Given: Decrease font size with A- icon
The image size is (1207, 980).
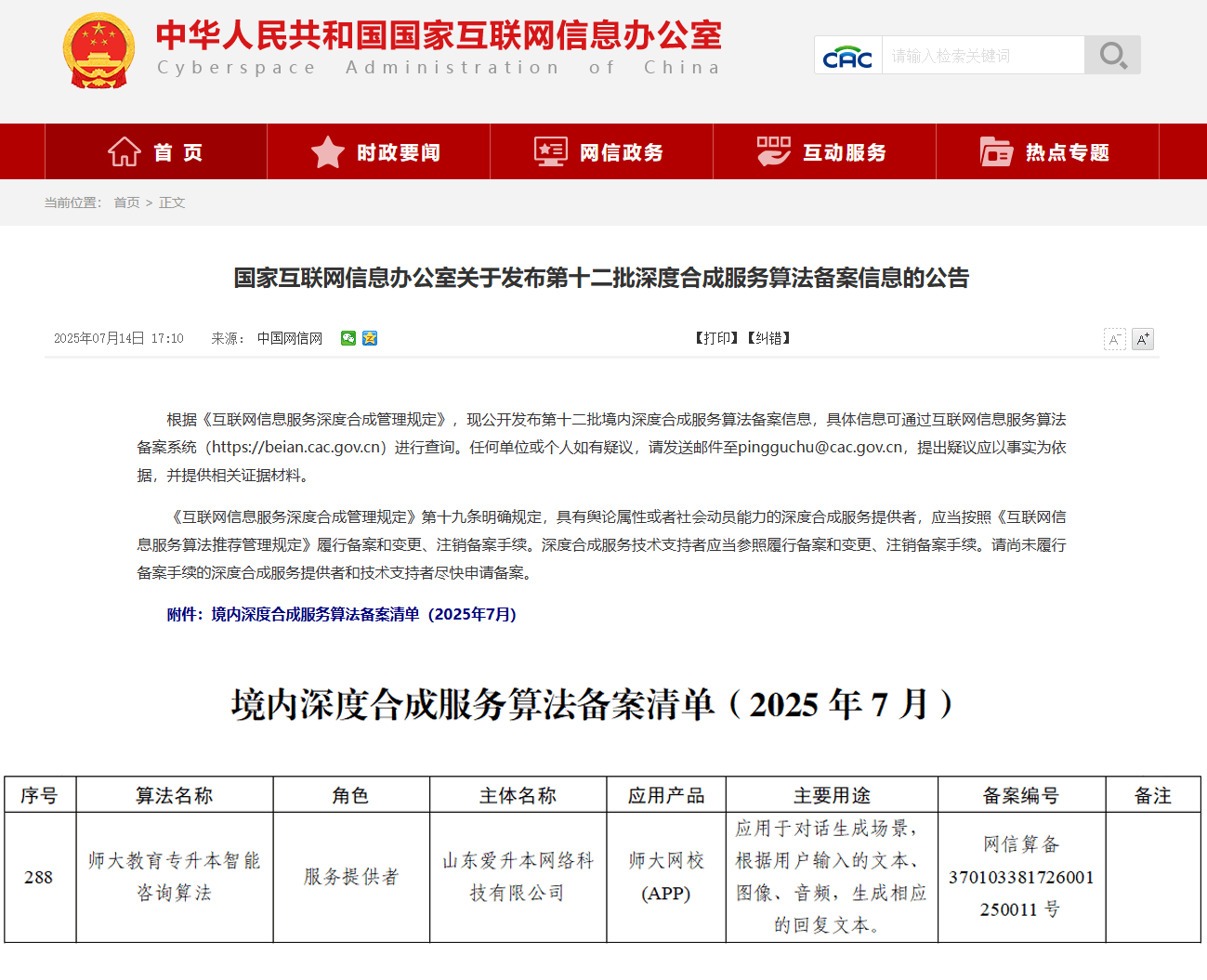Looking at the screenshot, I should [1114, 339].
